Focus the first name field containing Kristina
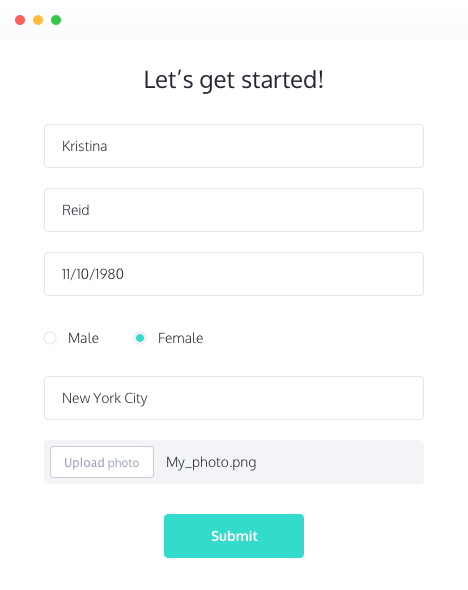 point(234,146)
